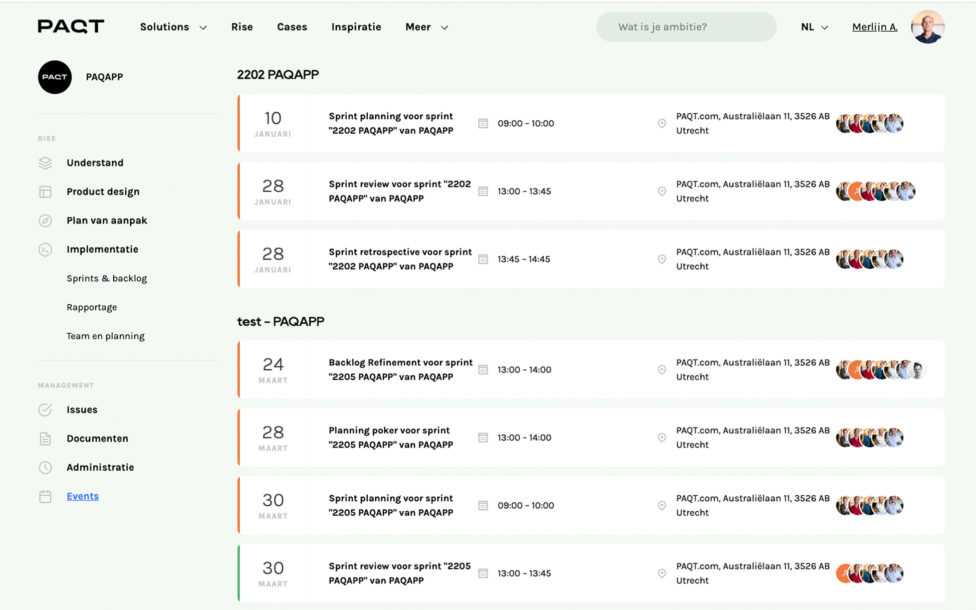Open the Understand layers icon

[45, 163]
